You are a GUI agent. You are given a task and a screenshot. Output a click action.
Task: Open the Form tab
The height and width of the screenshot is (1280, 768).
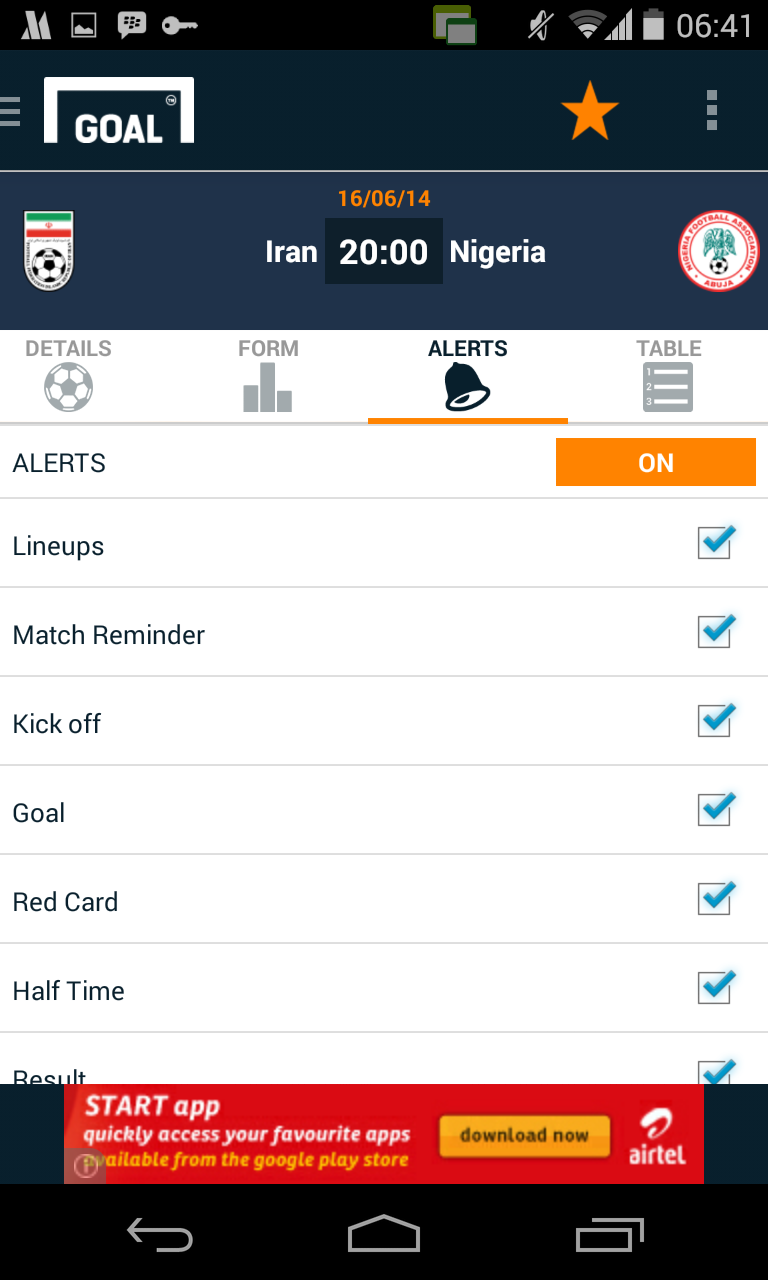[268, 375]
